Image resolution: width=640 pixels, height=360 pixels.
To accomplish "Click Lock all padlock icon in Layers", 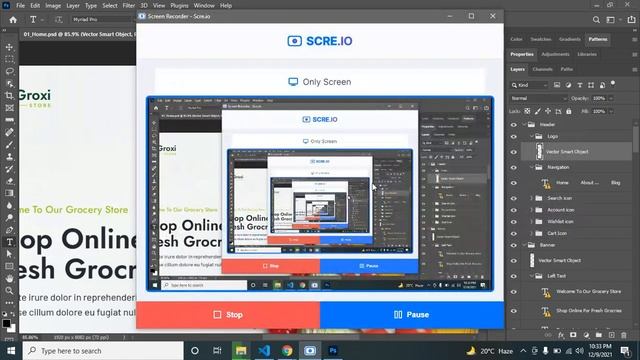I will [x=569, y=111].
